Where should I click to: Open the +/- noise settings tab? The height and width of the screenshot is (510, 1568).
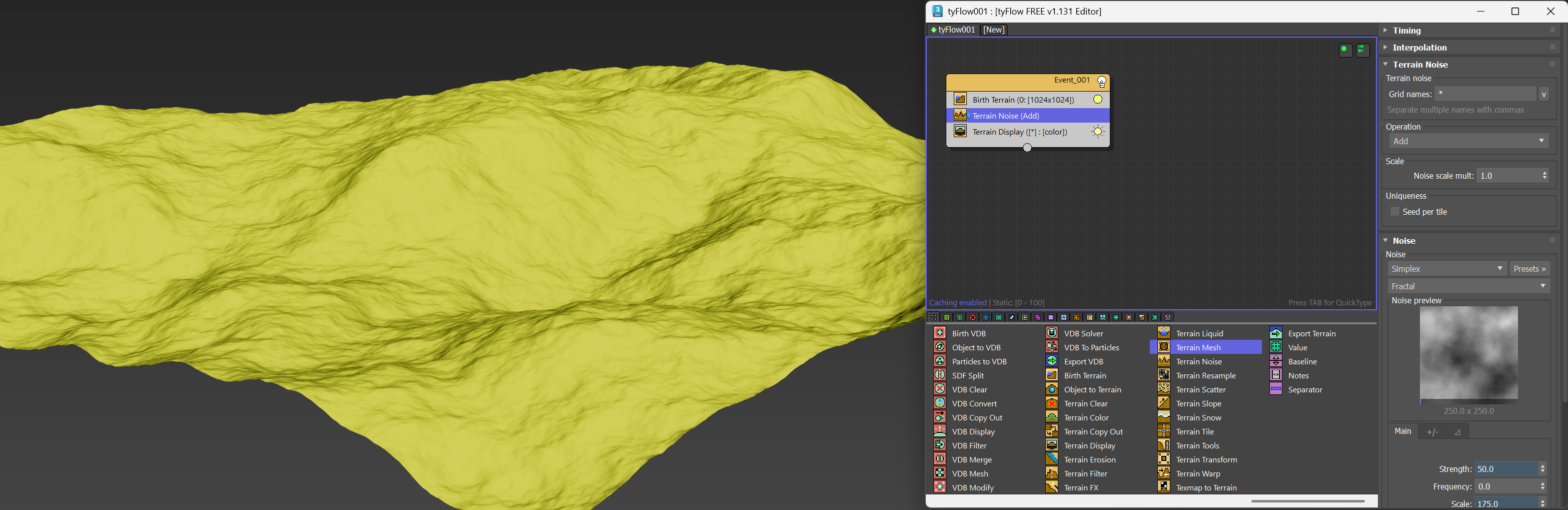click(x=1432, y=432)
